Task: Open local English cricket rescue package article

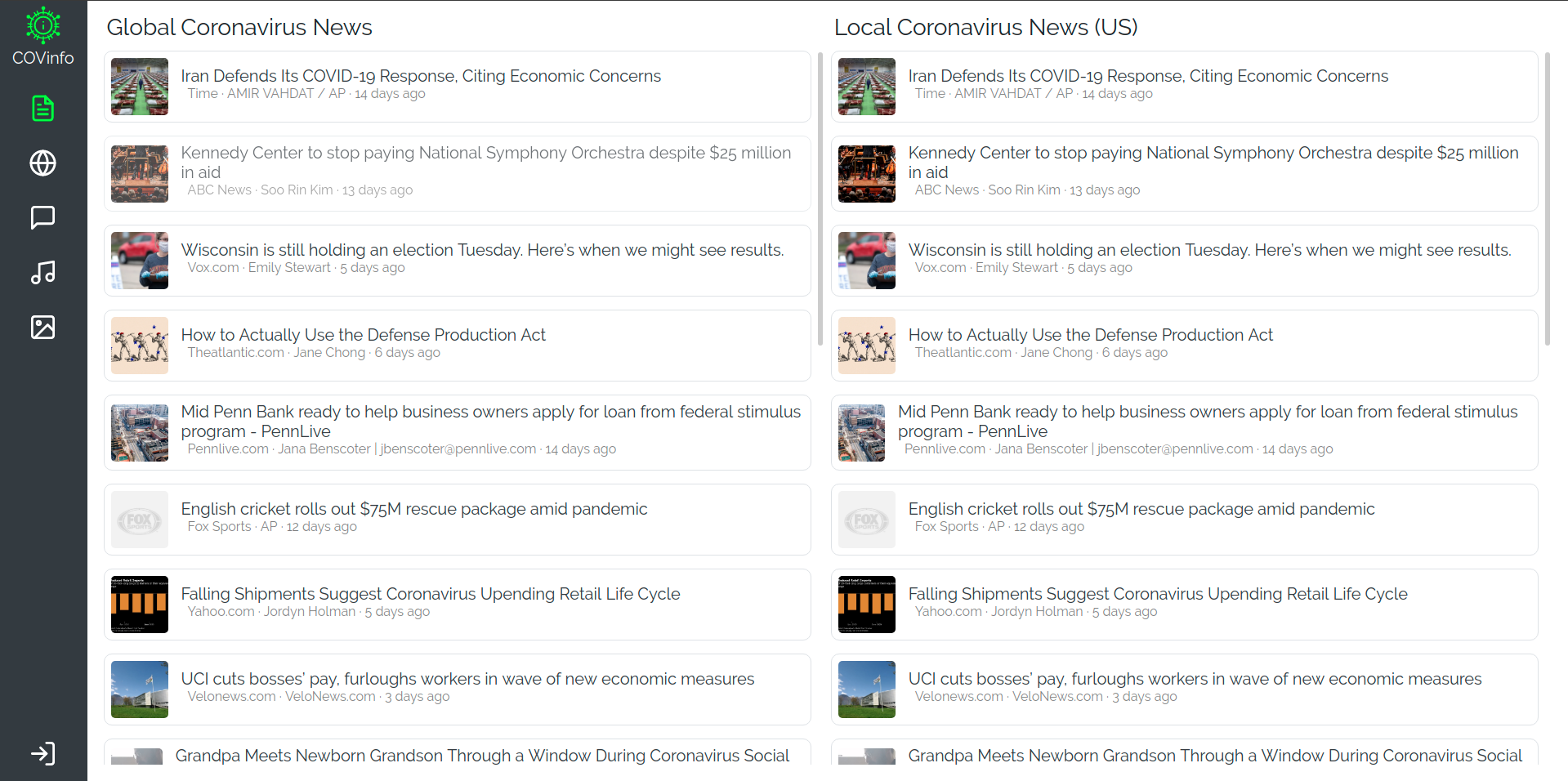Action: pos(1185,520)
